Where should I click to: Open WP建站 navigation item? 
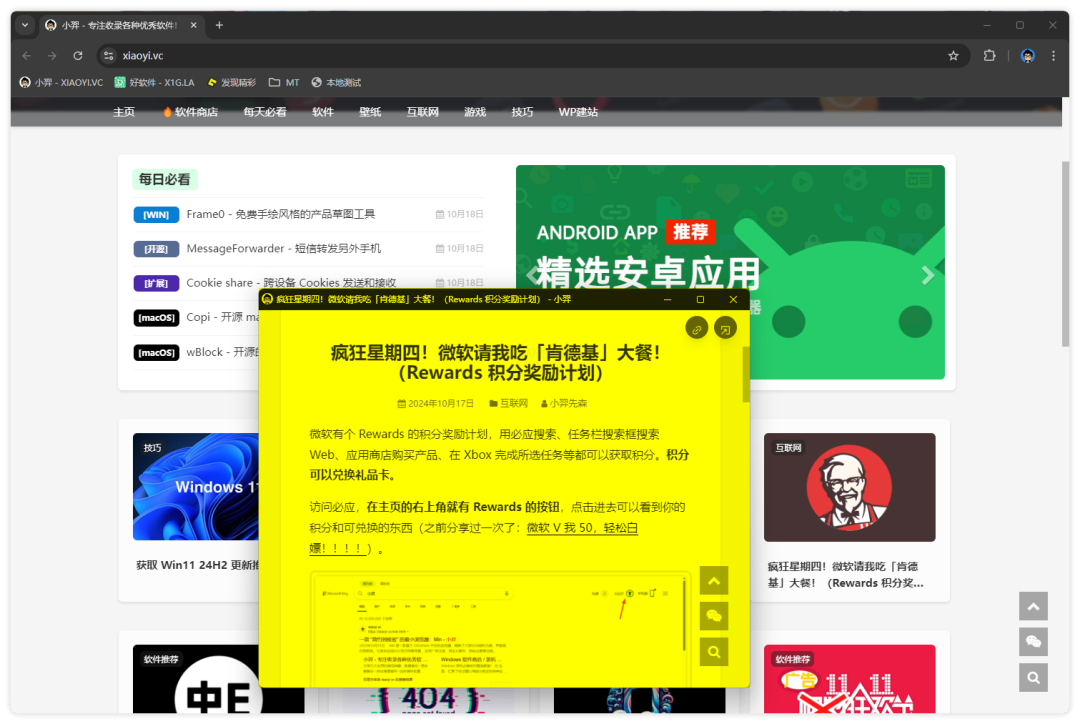(x=579, y=112)
